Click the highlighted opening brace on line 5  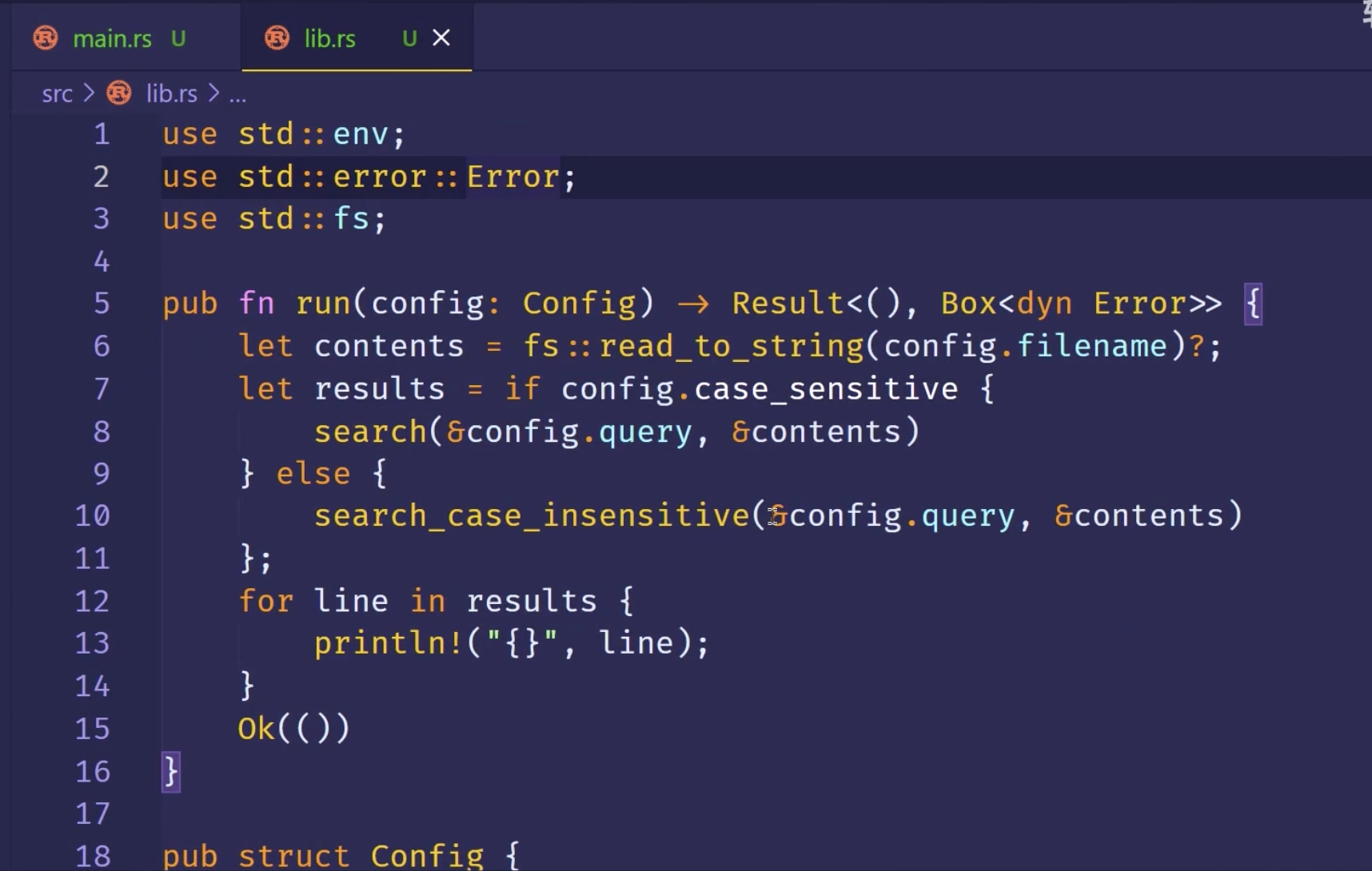[1253, 304]
